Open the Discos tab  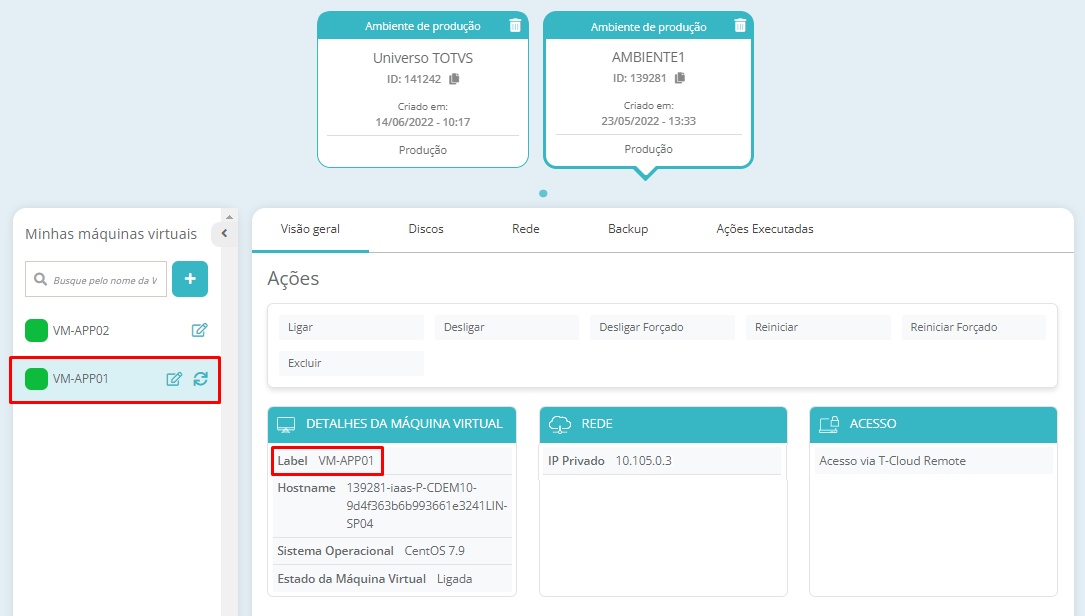tap(426, 229)
